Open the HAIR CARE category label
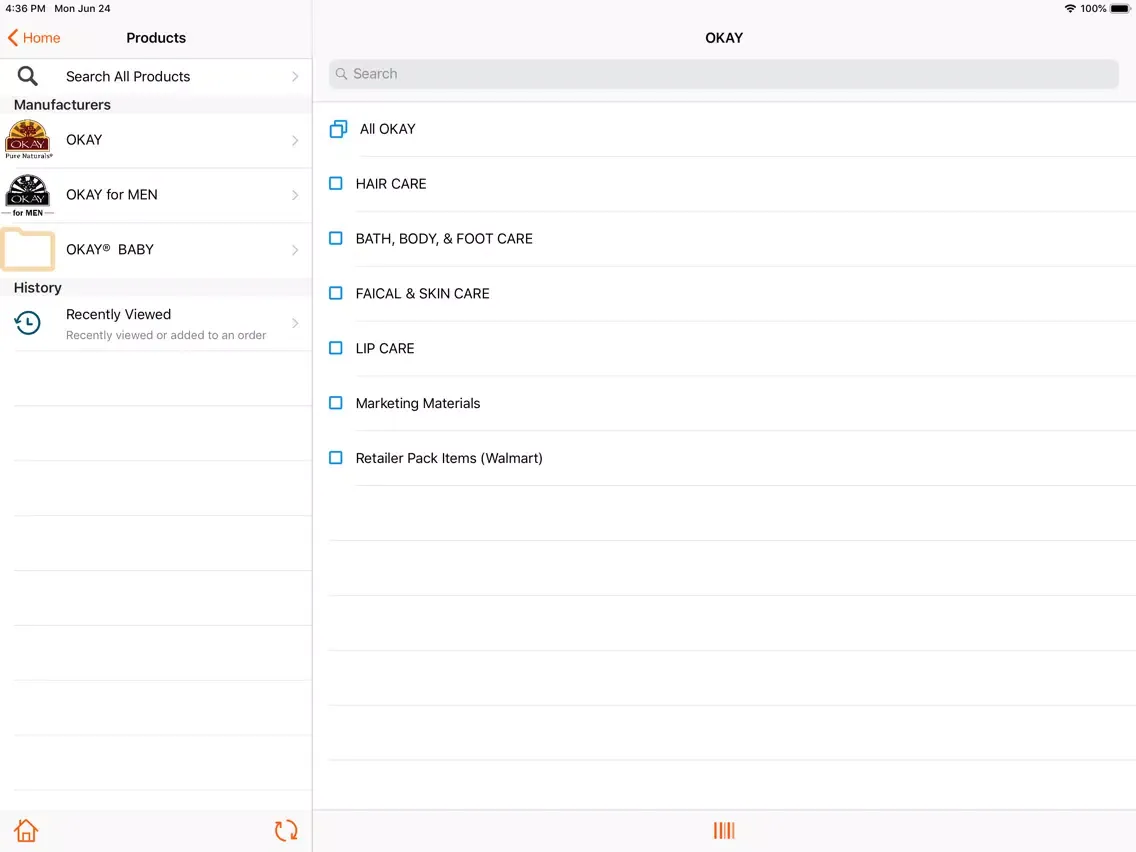The width and height of the screenshot is (1136, 852). (391, 184)
